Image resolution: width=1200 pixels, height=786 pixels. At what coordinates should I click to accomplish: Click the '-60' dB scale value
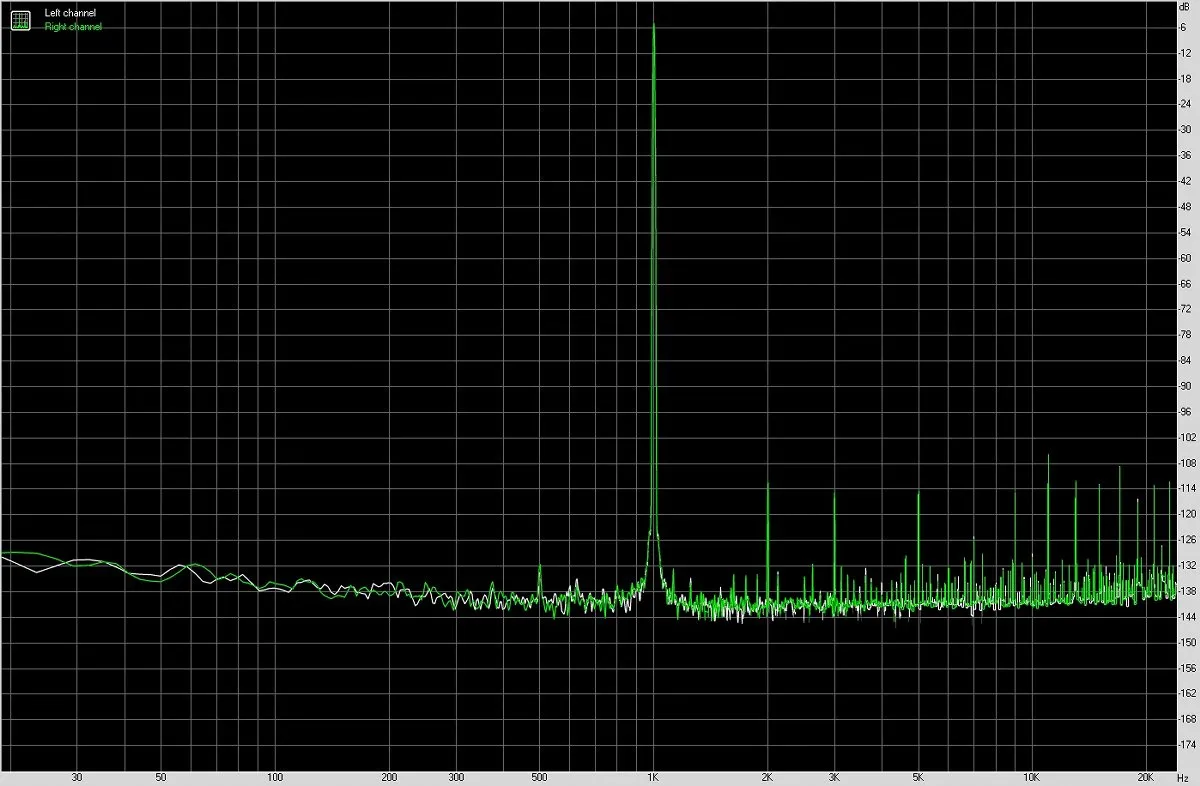(1187, 257)
